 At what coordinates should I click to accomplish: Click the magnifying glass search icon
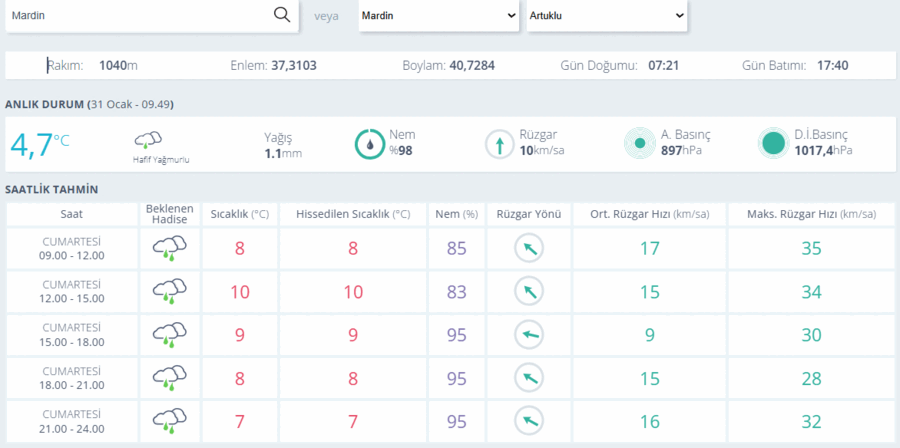pyautogui.click(x=282, y=15)
